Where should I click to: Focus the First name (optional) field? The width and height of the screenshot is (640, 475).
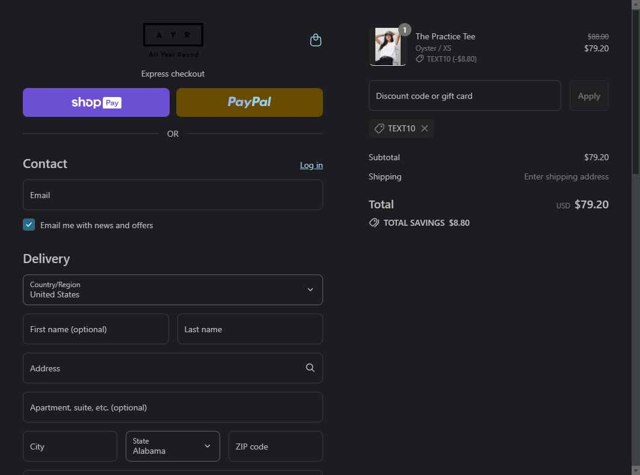[x=96, y=329]
